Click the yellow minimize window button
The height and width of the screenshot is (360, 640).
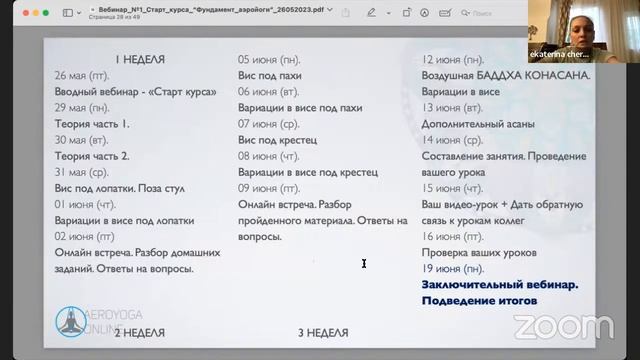click(36, 13)
